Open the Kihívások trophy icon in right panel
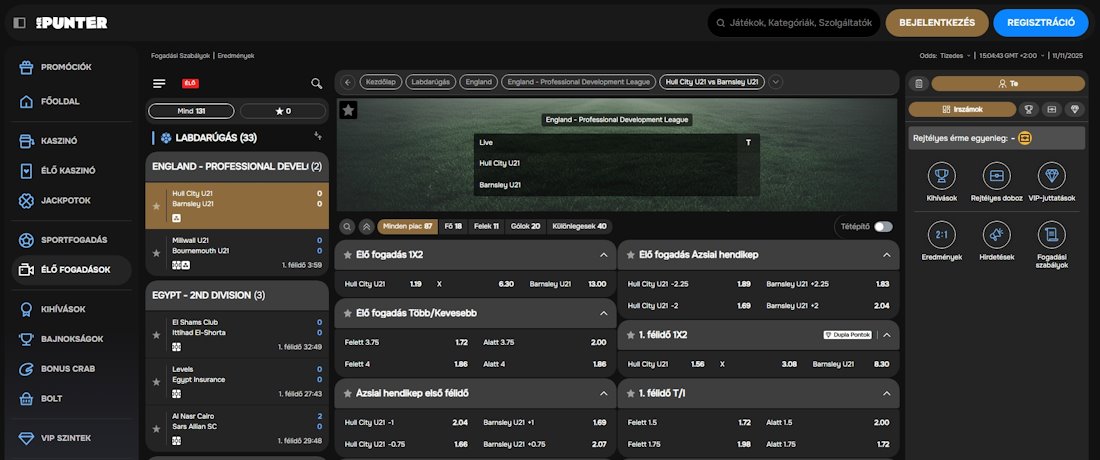Image resolution: width=1100 pixels, height=460 pixels. pos(940,176)
